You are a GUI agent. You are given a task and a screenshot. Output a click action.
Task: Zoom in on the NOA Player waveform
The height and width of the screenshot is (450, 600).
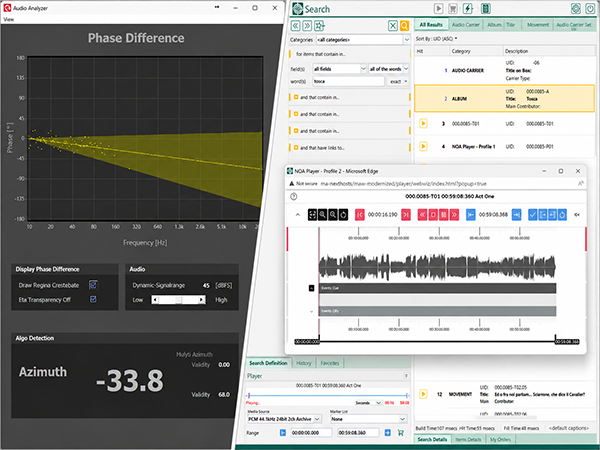point(323,215)
